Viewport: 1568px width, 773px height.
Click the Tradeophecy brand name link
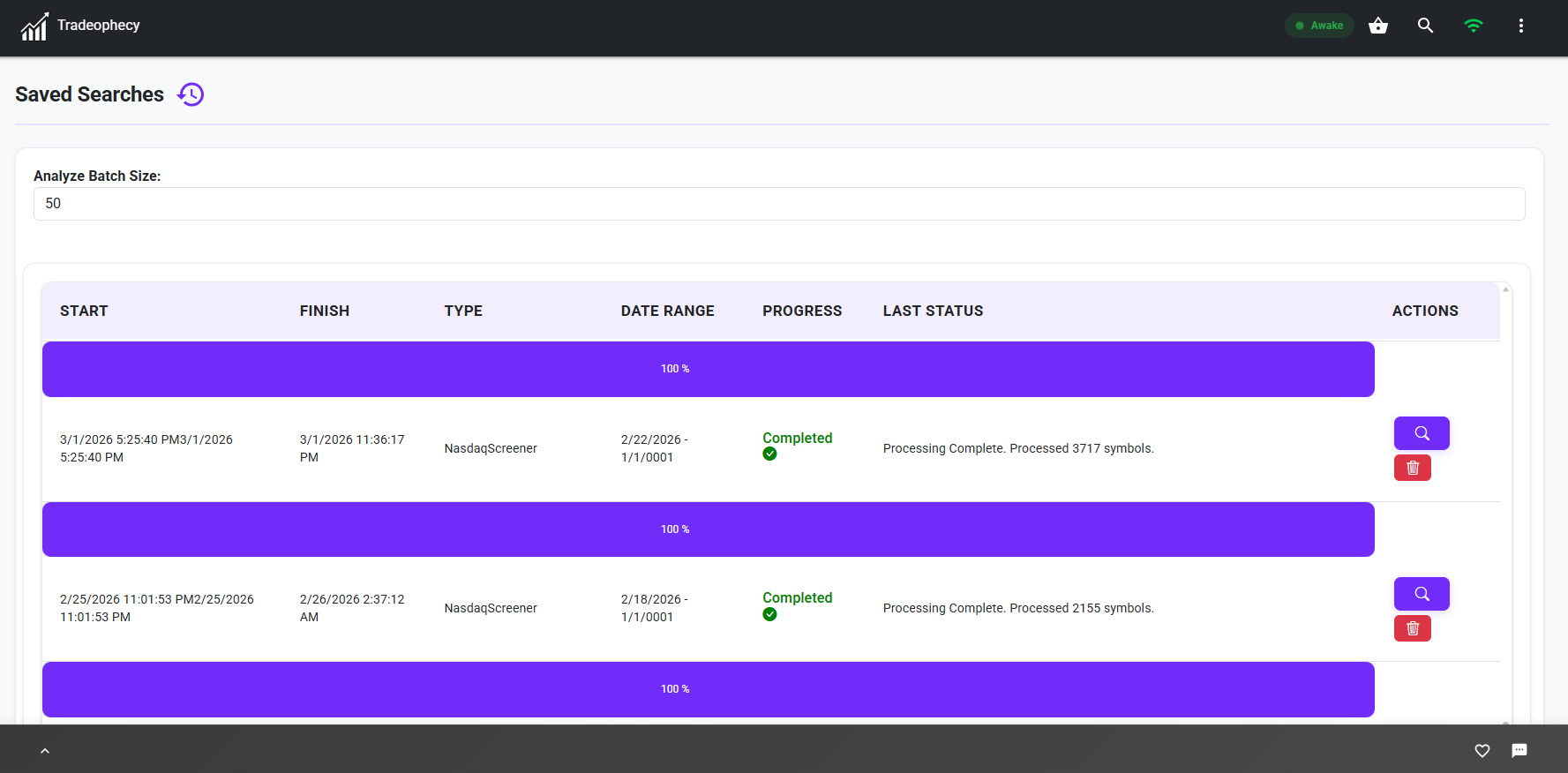(x=98, y=25)
